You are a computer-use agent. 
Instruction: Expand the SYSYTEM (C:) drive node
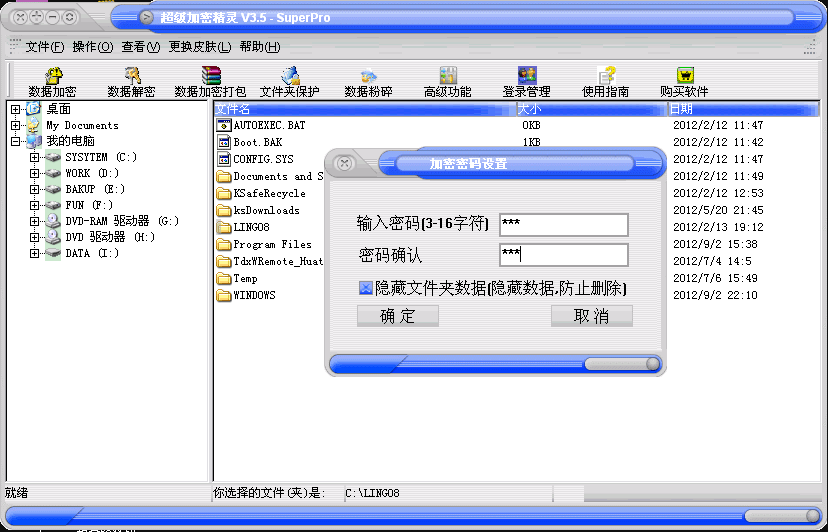(x=34, y=157)
